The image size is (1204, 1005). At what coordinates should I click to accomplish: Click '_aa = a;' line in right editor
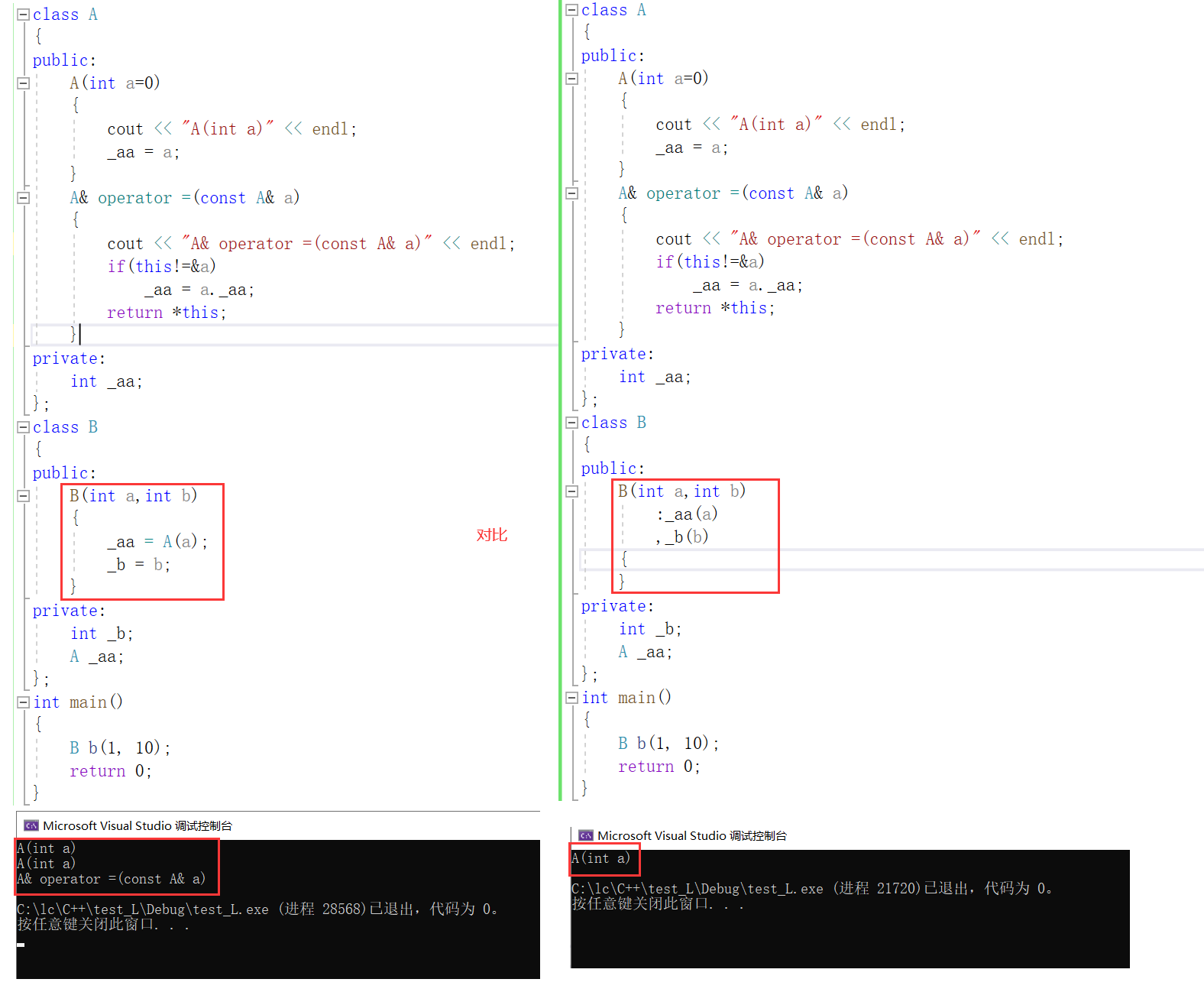click(692, 148)
